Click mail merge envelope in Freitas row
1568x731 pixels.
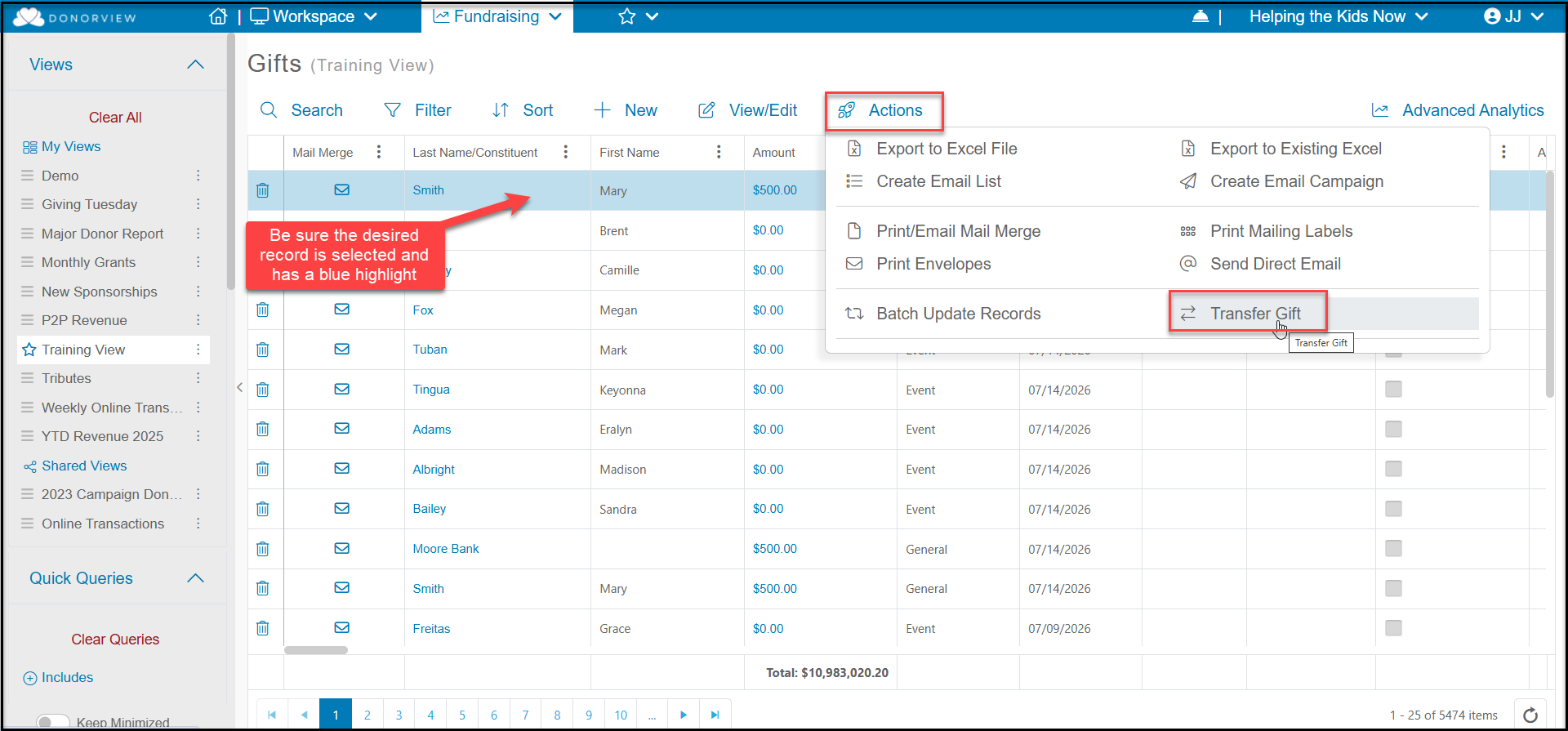(x=342, y=628)
